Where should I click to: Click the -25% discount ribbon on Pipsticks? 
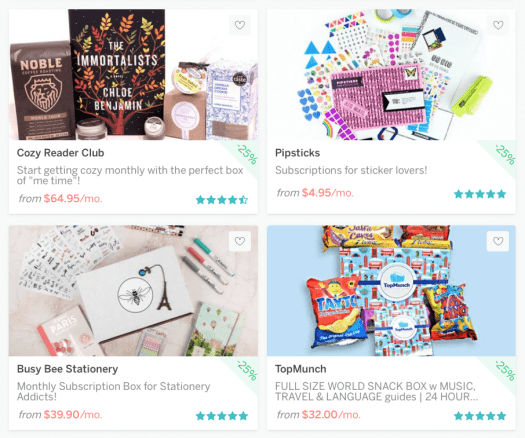505,154
